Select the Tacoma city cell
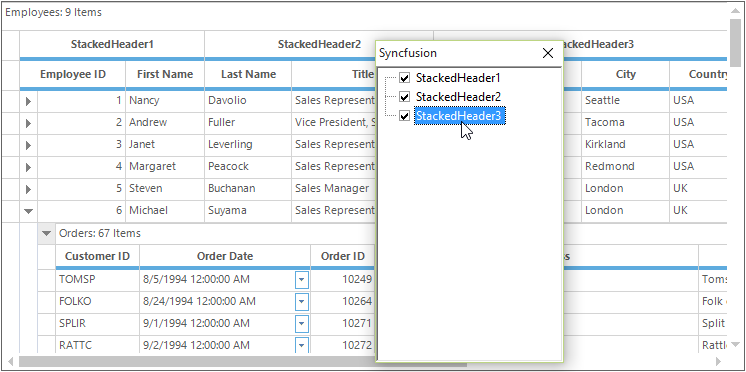 coord(625,123)
